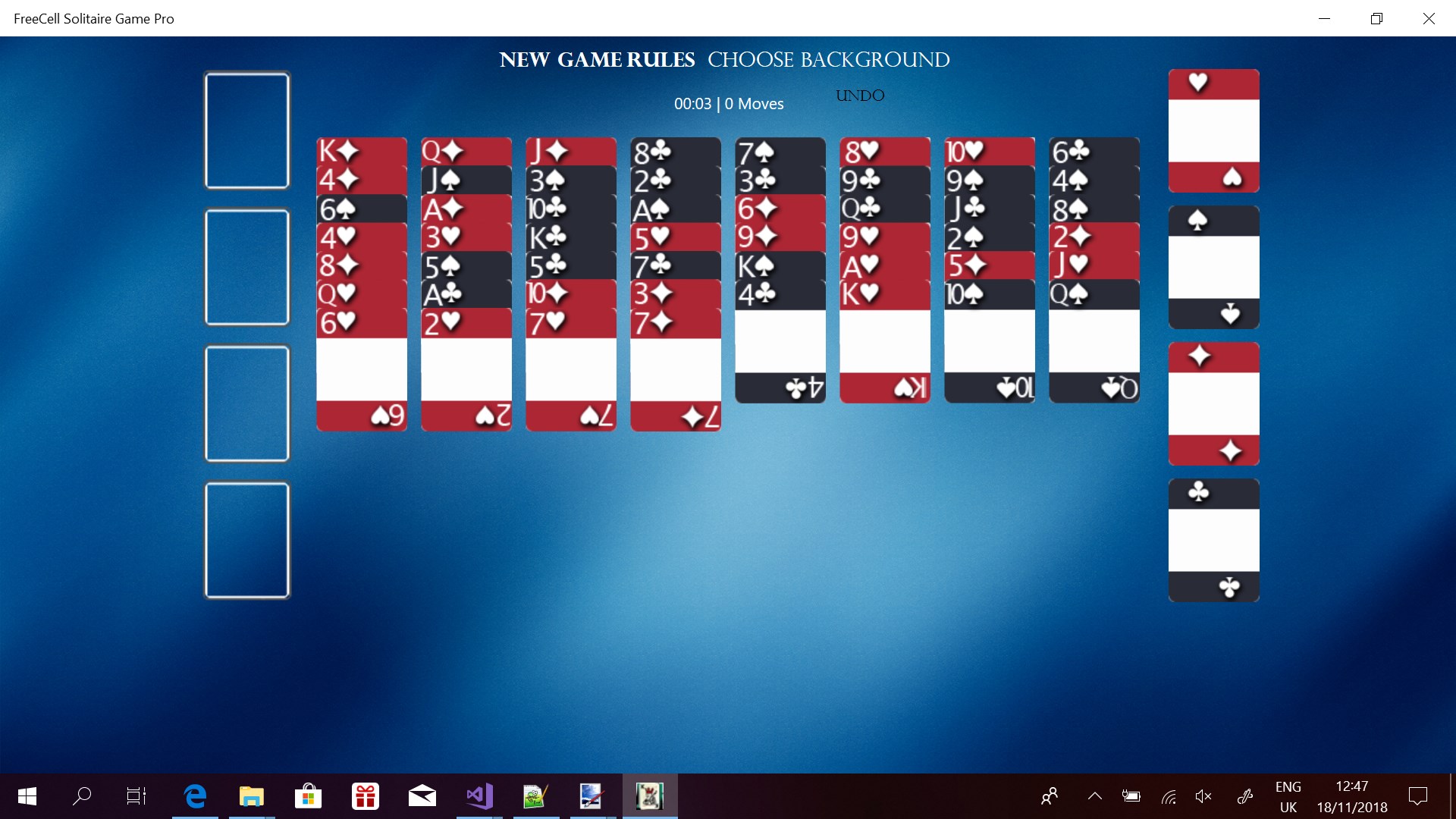Click the spades foundation pile

click(x=1213, y=267)
